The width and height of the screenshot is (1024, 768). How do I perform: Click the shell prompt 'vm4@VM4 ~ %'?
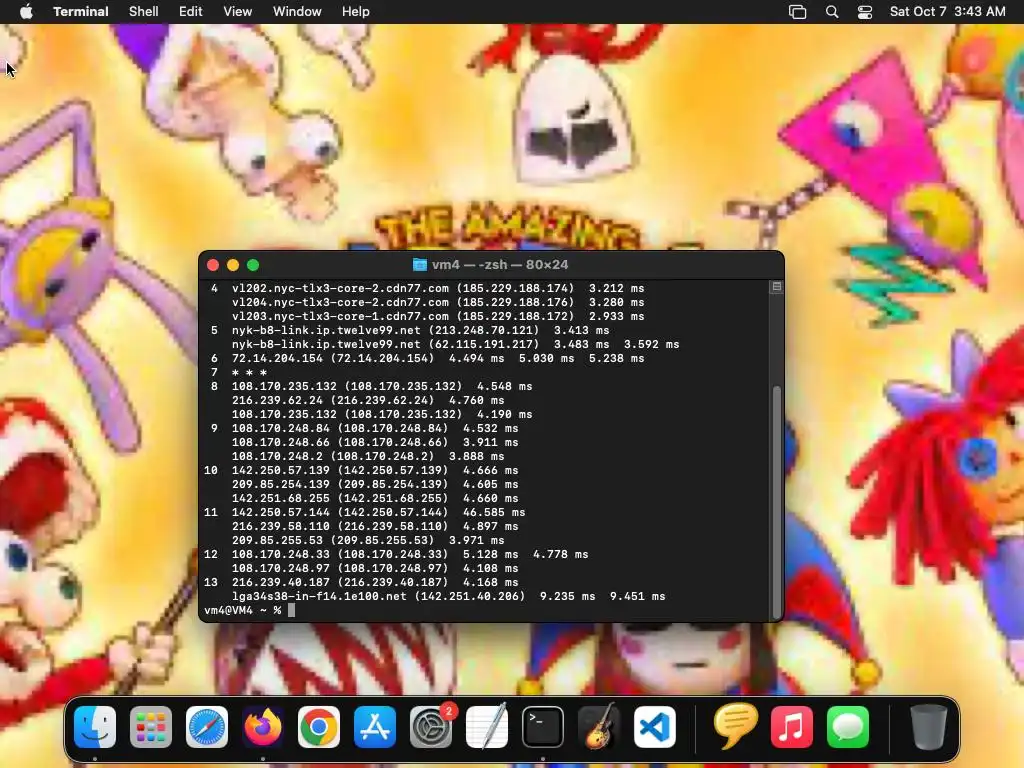tap(242, 610)
